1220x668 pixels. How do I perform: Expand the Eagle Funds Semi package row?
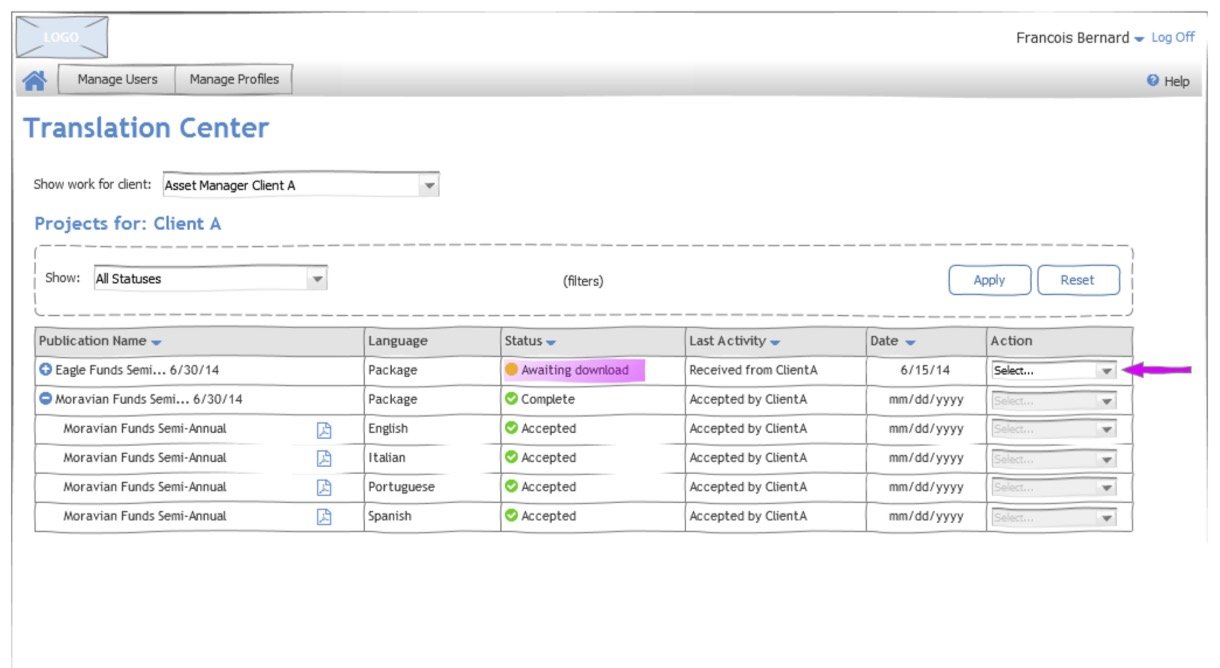tap(45, 370)
